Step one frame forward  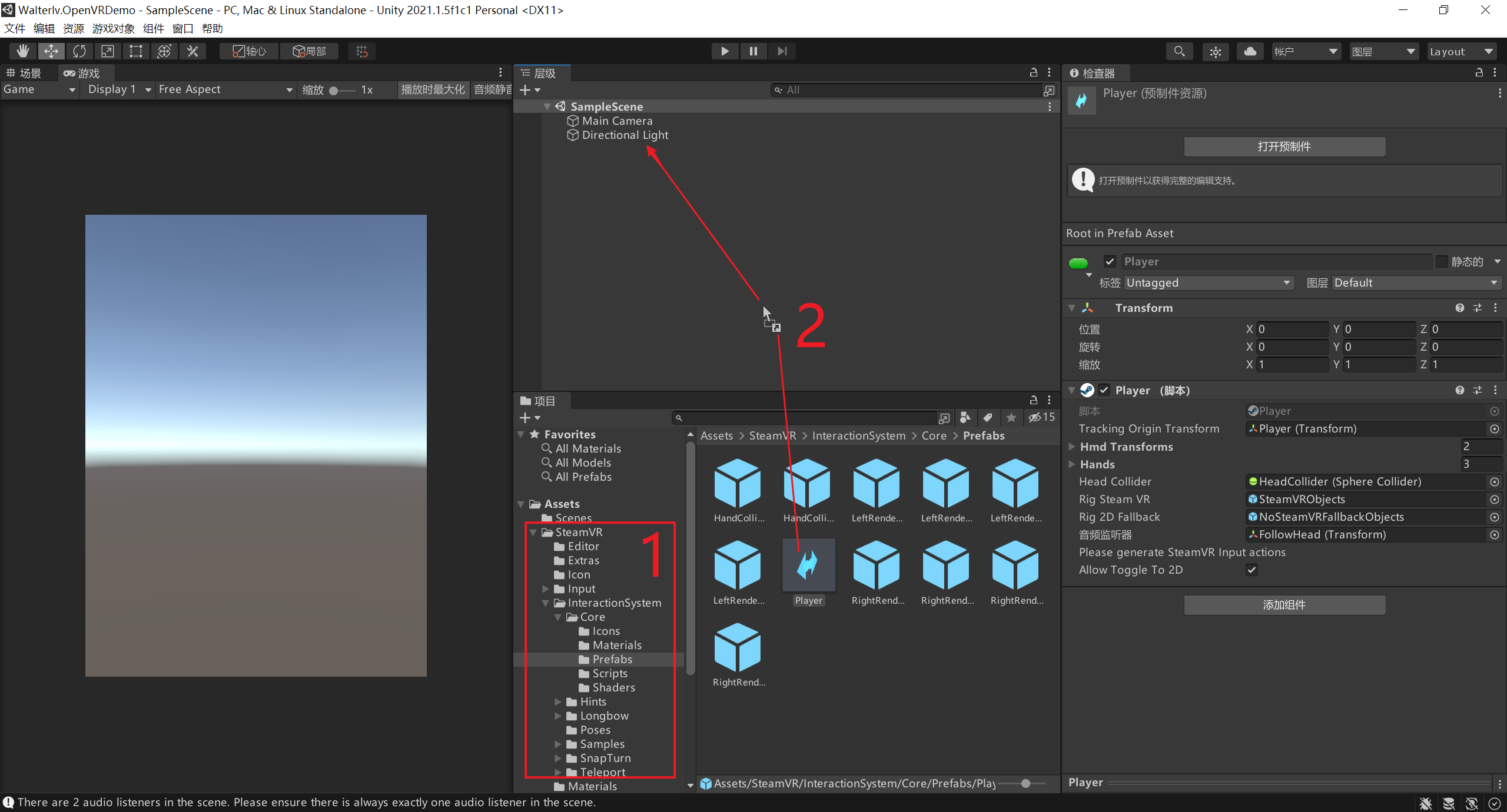[x=781, y=51]
